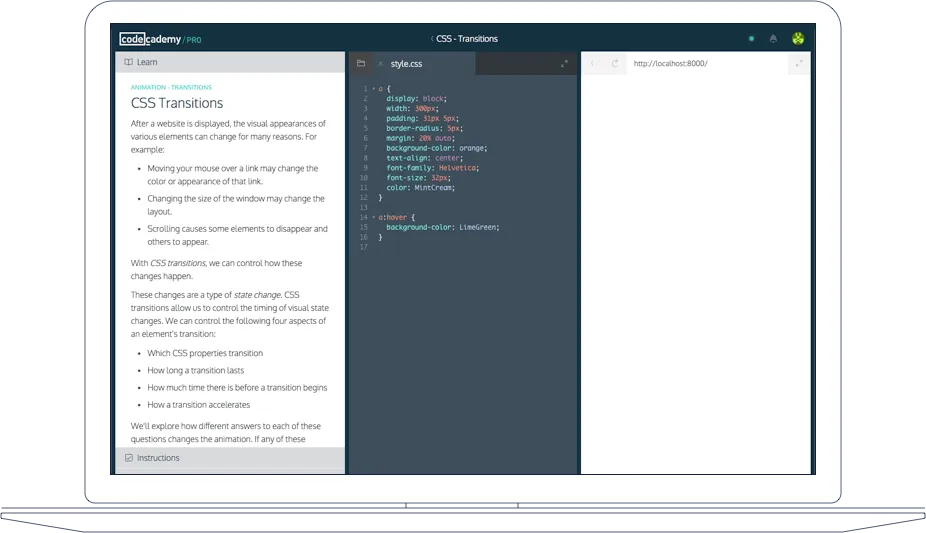Click the book icon beside Learn
Screen dimensions: 926x533
pos(128,62)
